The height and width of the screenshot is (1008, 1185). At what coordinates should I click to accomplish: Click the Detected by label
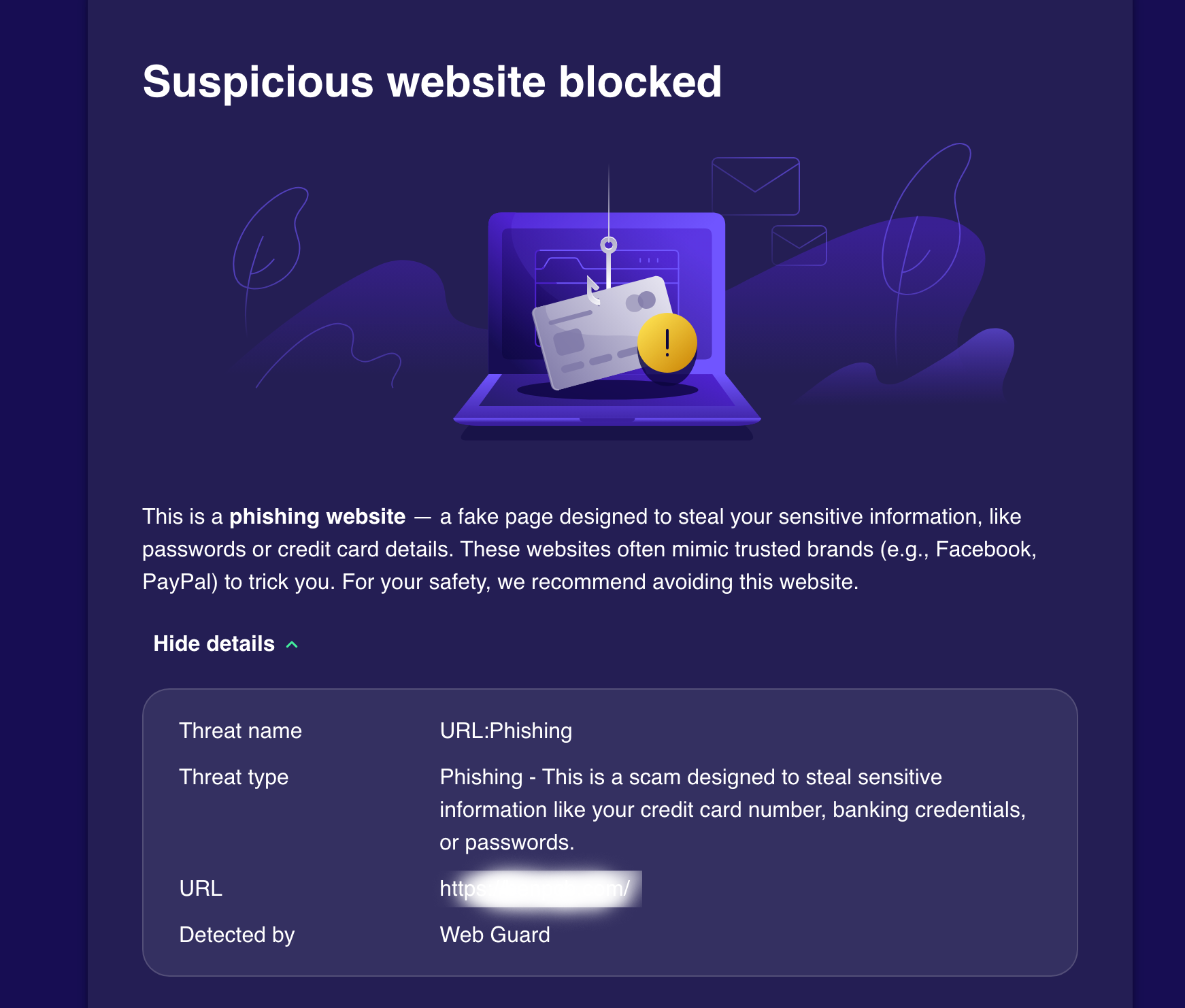[237, 935]
